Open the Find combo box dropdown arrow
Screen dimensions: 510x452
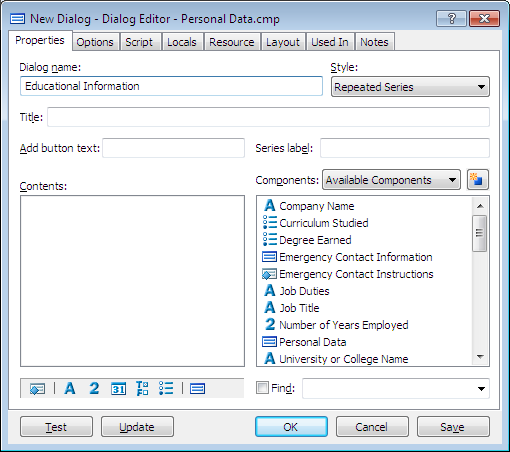481,389
